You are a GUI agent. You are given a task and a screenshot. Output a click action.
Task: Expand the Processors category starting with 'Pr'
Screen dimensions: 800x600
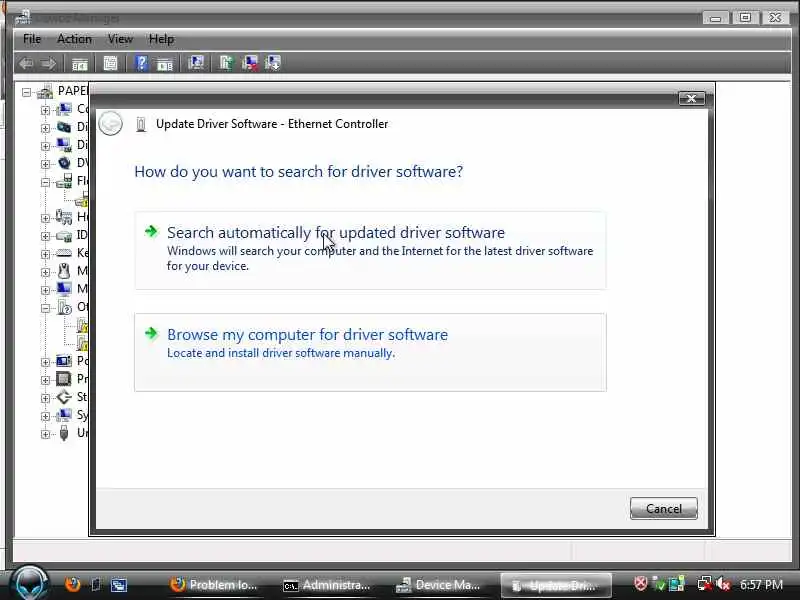tap(45, 380)
